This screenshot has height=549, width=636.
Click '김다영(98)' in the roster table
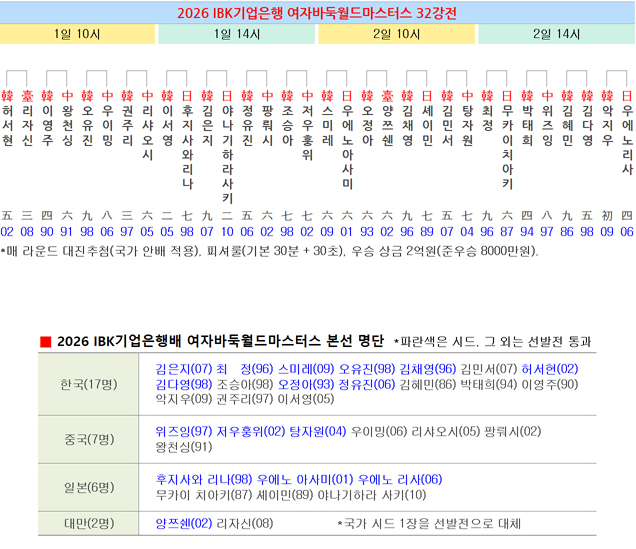pos(184,384)
